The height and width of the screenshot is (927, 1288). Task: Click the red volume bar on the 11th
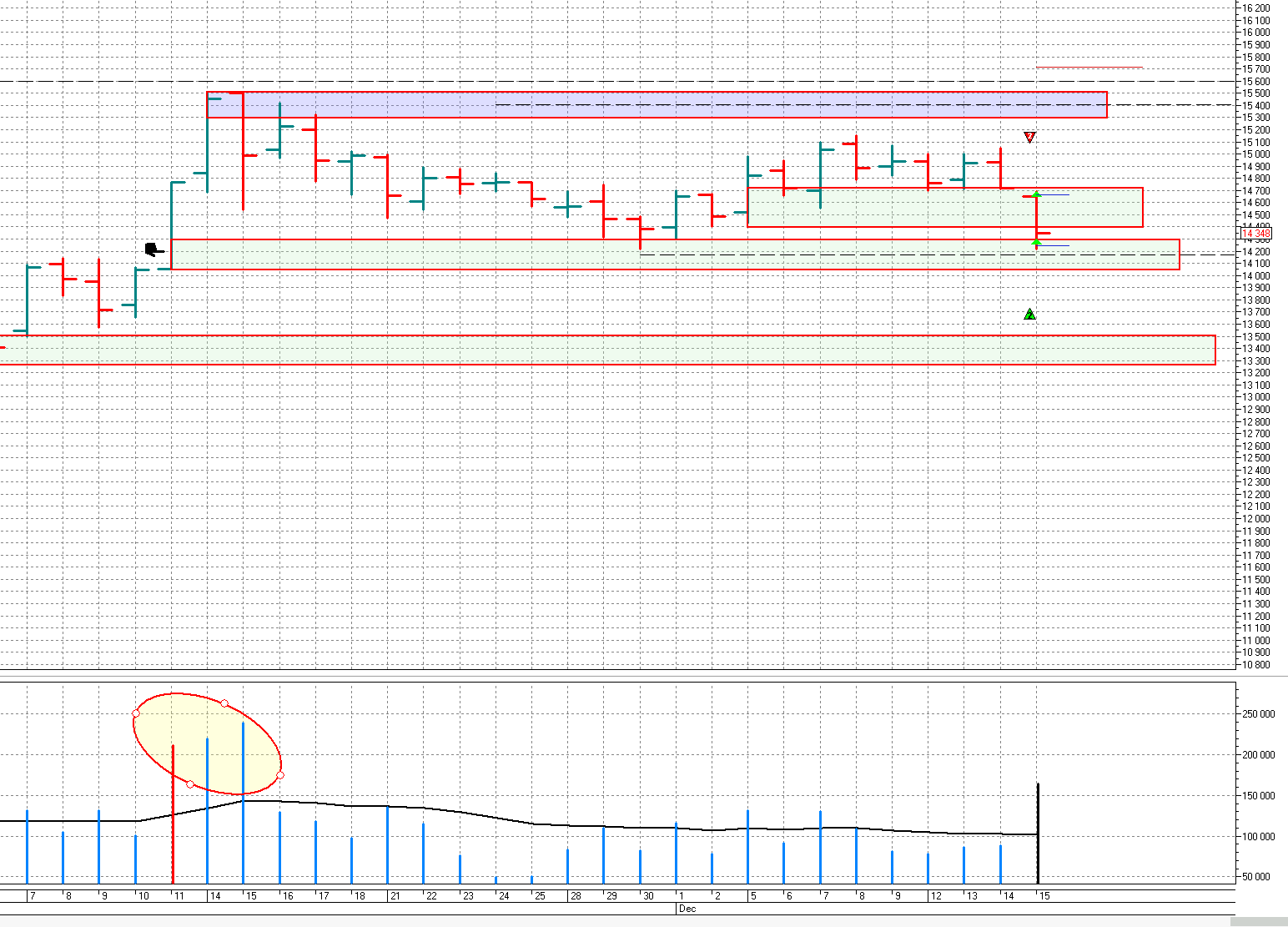tap(173, 814)
